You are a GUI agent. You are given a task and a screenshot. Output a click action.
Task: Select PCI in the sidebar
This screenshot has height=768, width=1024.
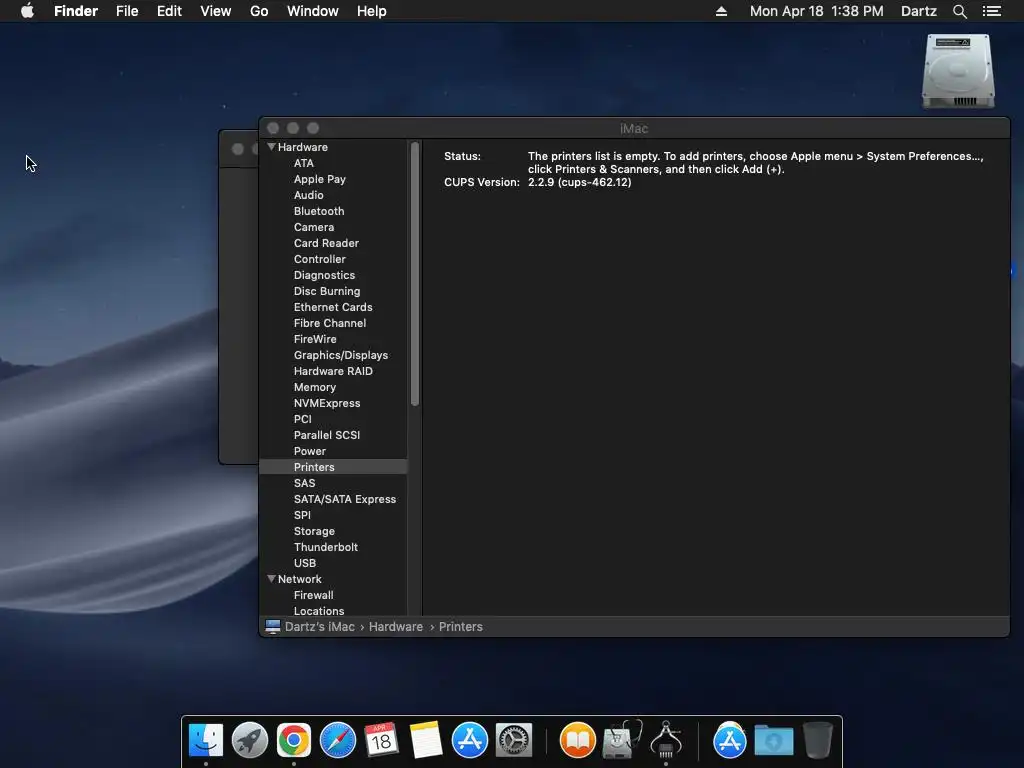[302, 419]
